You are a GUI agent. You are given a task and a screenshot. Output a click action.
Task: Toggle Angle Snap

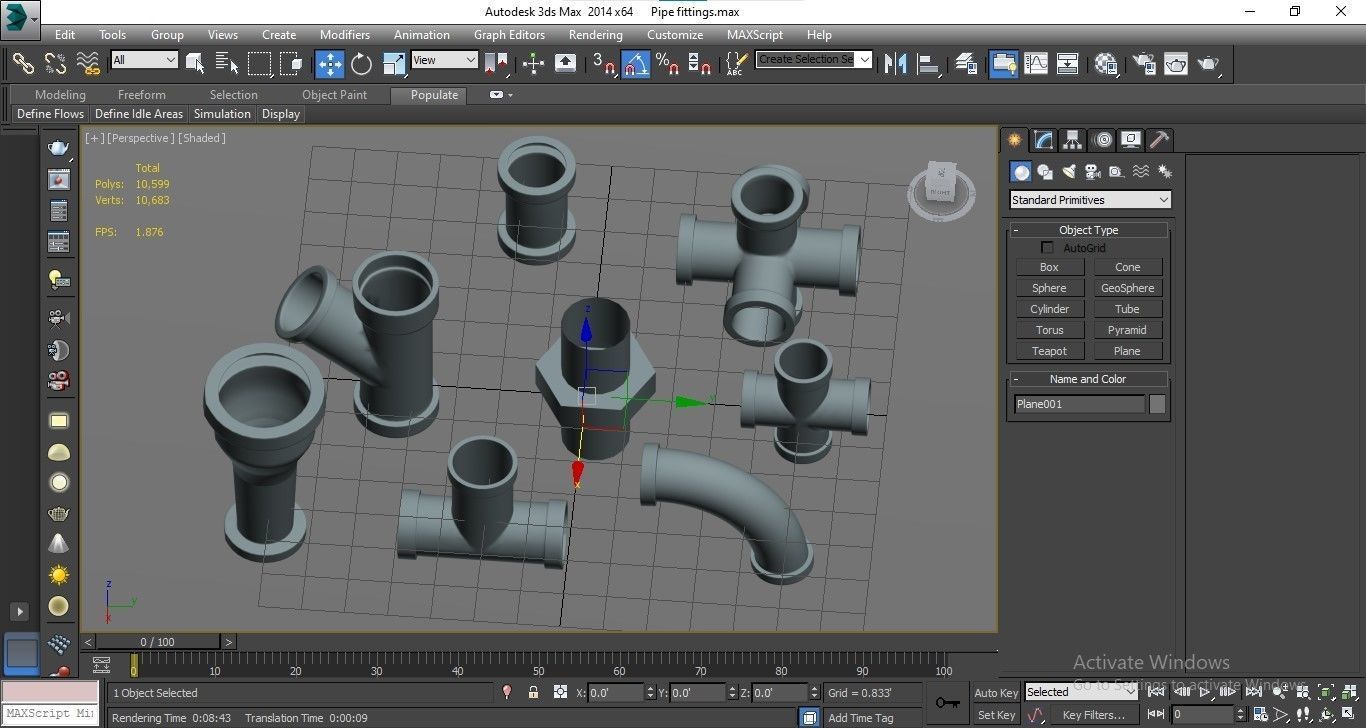(636, 63)
